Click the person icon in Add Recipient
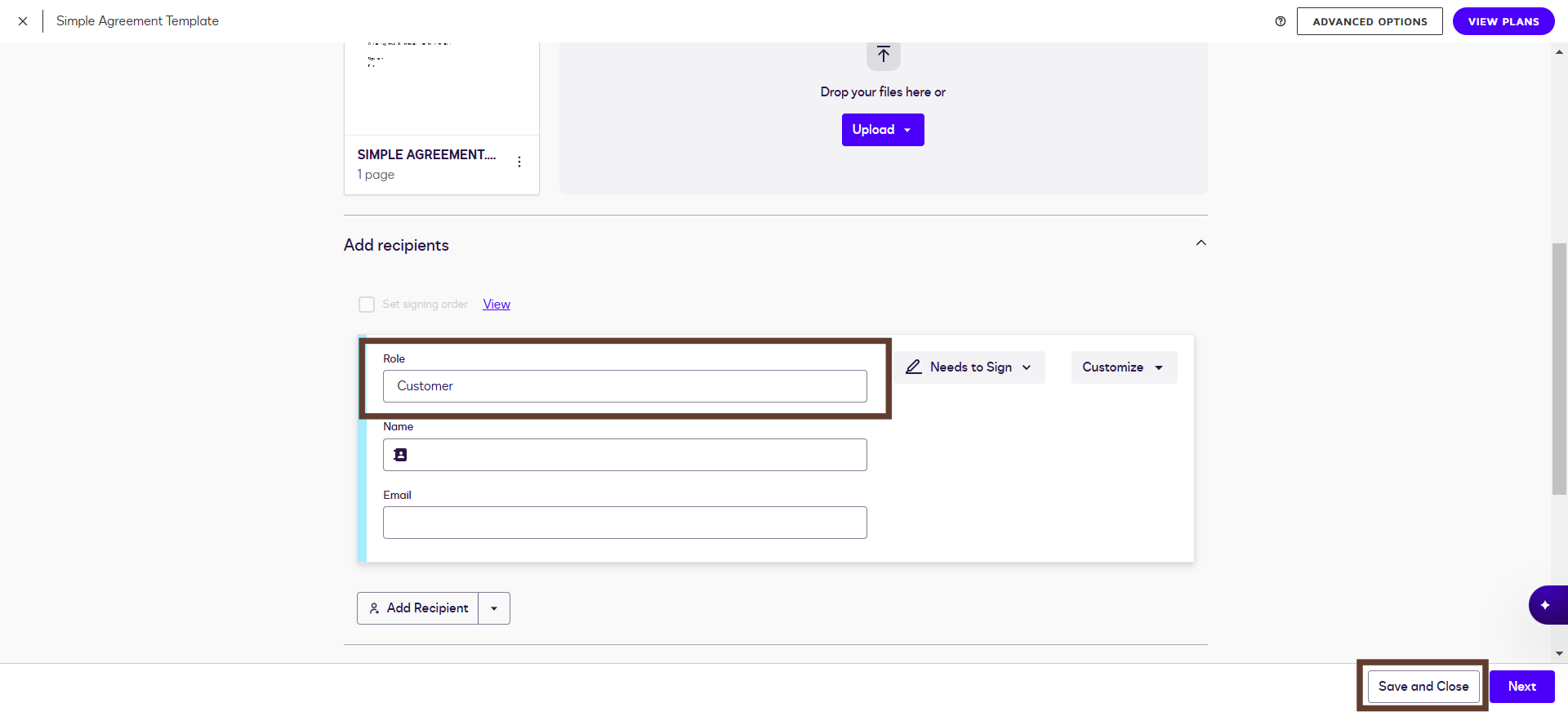This screenshot has width=1568, height=712. [x=374, y=608]
